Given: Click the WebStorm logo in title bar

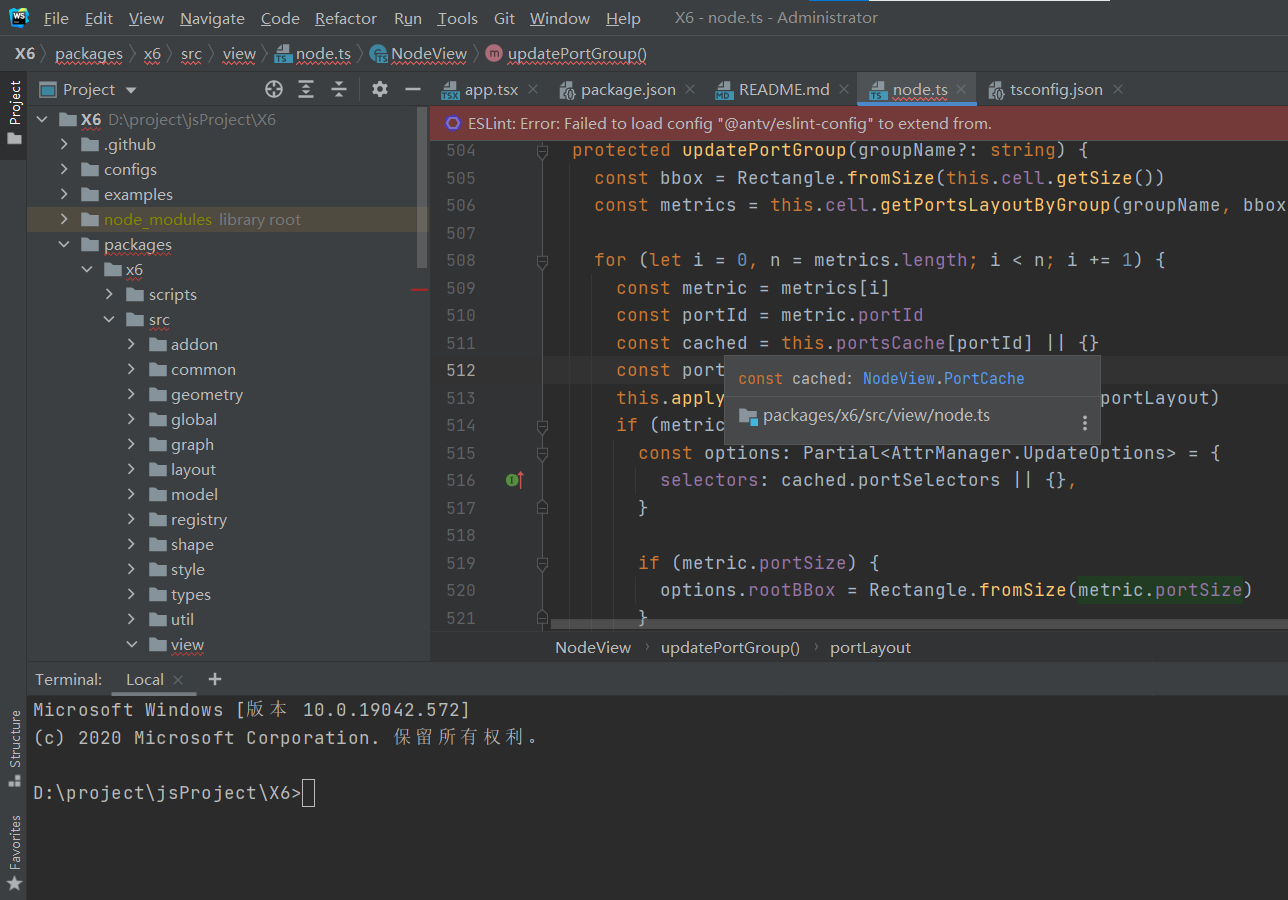Looking at the screenshot, I should tap(19, 17).
